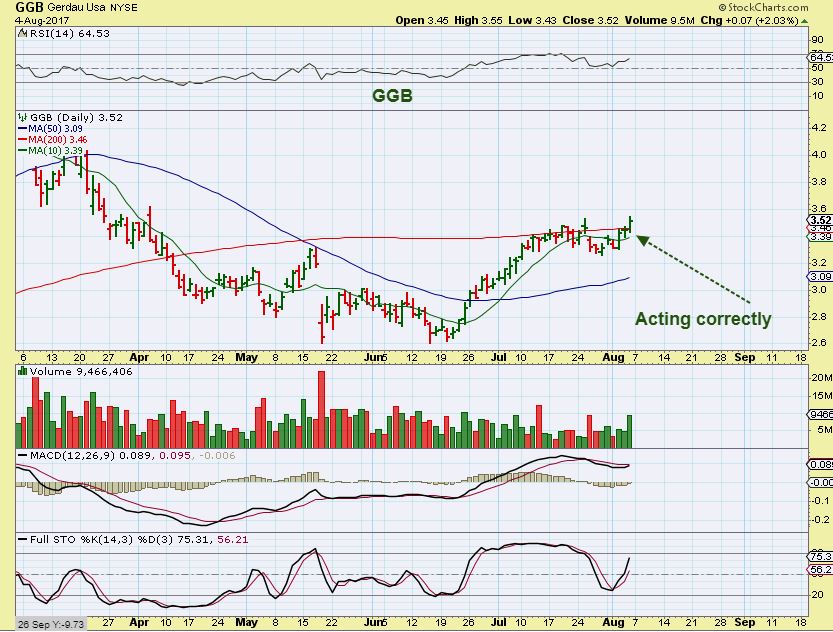Click the 3.52 last-price tag on the price axis

820,220
